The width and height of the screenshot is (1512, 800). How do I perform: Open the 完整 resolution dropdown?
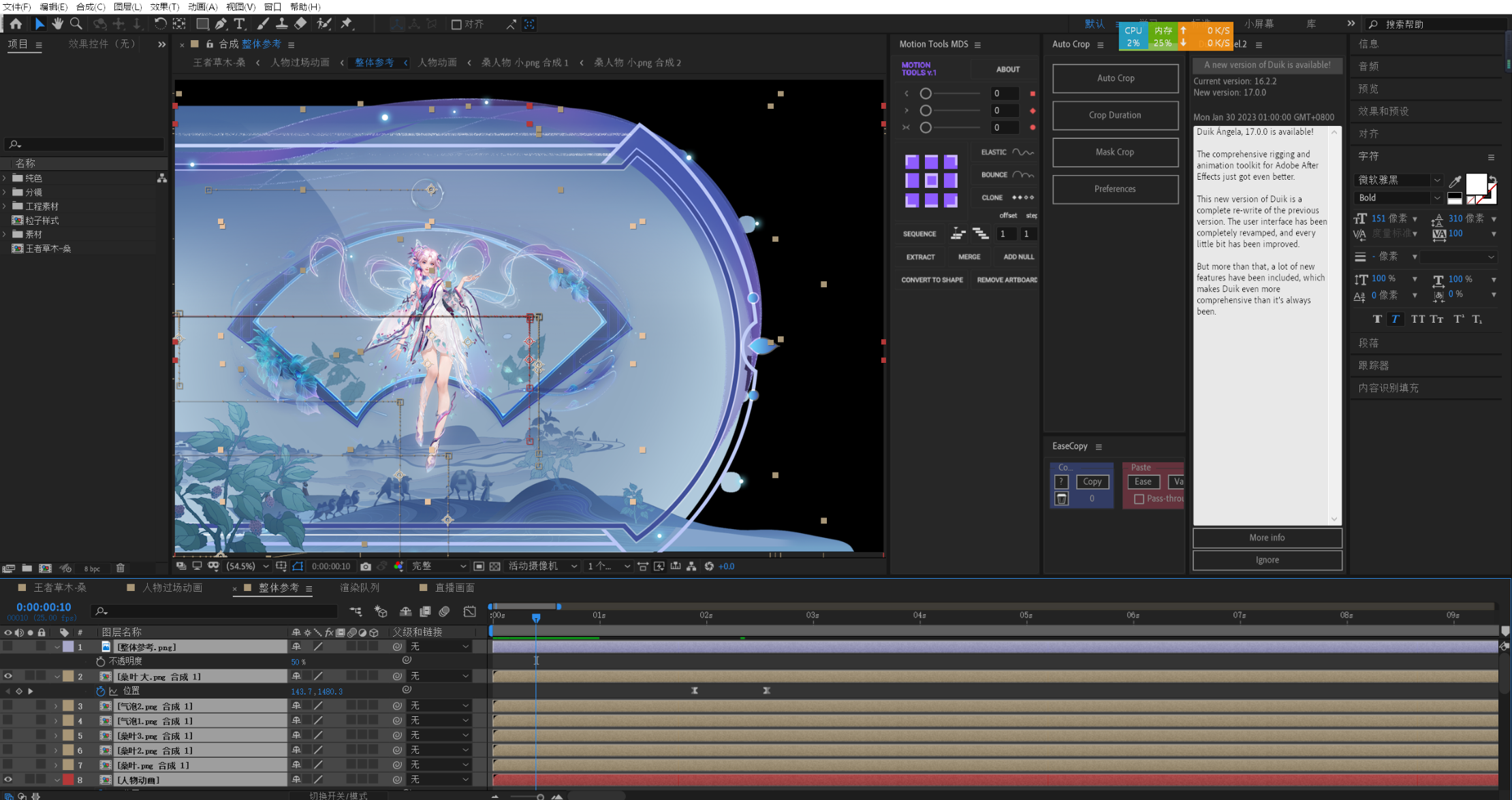(x=439, y=566)
